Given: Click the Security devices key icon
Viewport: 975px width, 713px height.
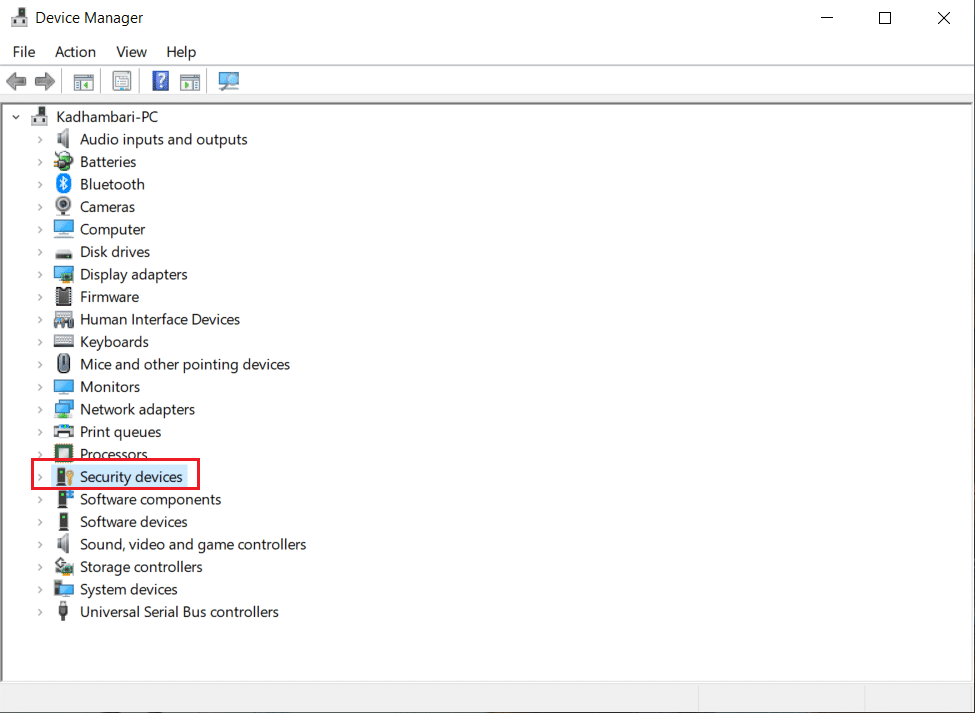Looking at the screenshot, I should coord(65,477).
